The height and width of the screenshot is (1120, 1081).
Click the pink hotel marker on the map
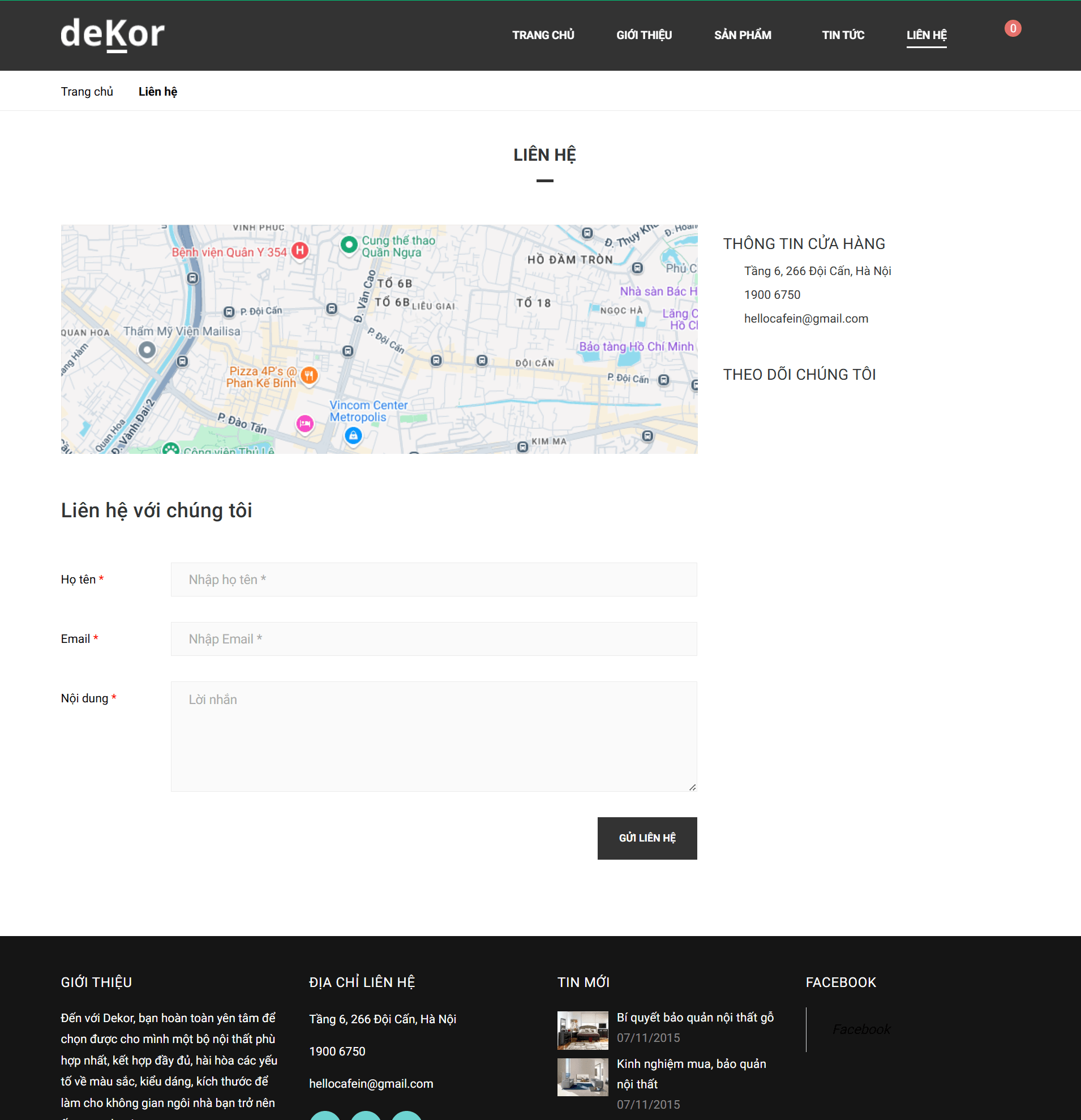coord(305,423)
